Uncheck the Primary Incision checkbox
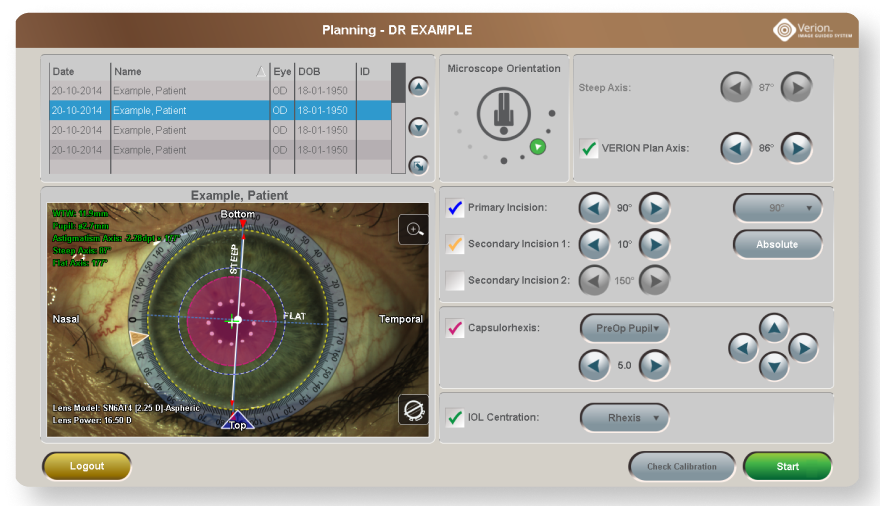The width and height of the screenshot is (880, 506). (x=455, y=208)
